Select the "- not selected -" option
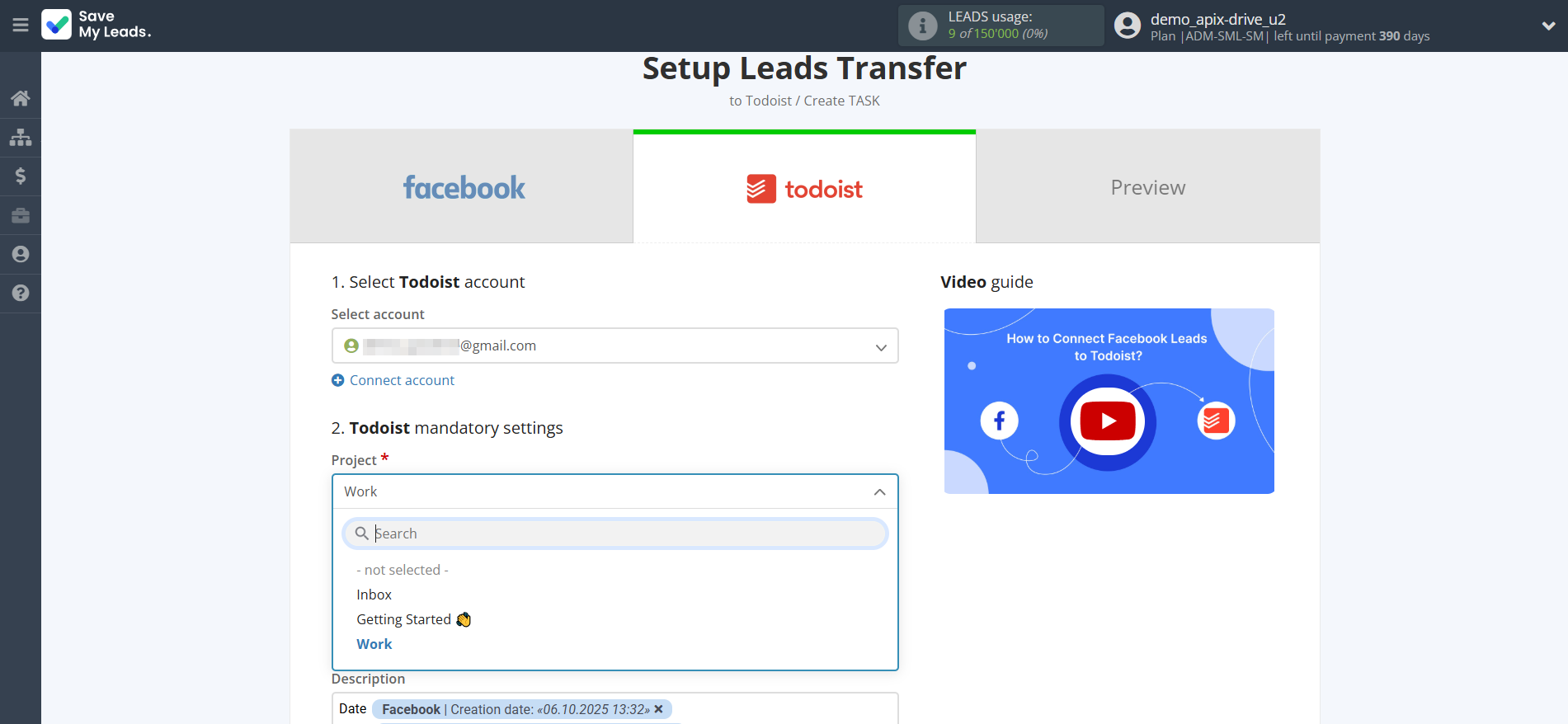Image resolution: width=1568 pixels, height=724 pixels. (402, 570)
